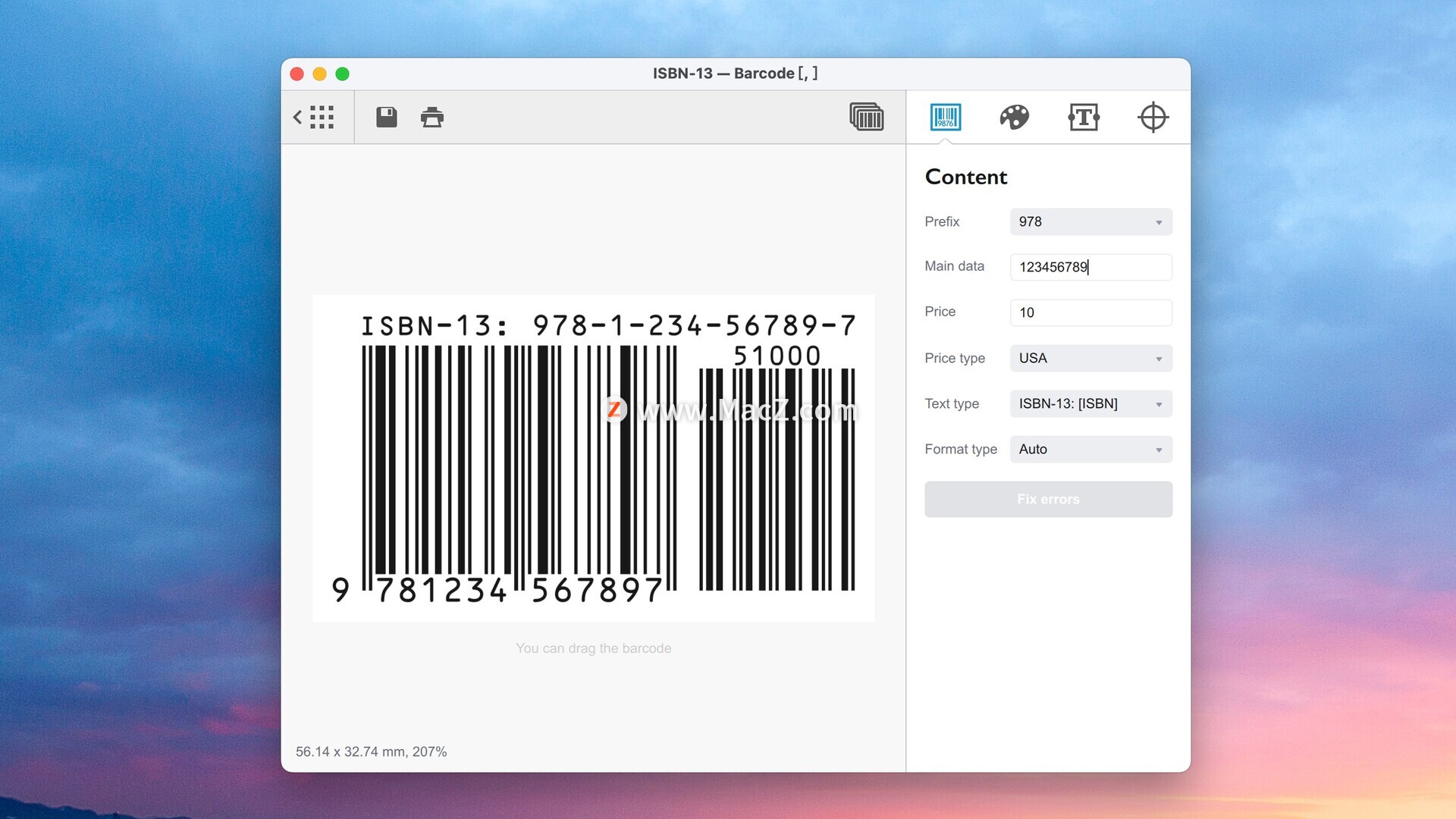Open the color palette tab
The image size is (1456, 819).
[x=1015, y=118]
